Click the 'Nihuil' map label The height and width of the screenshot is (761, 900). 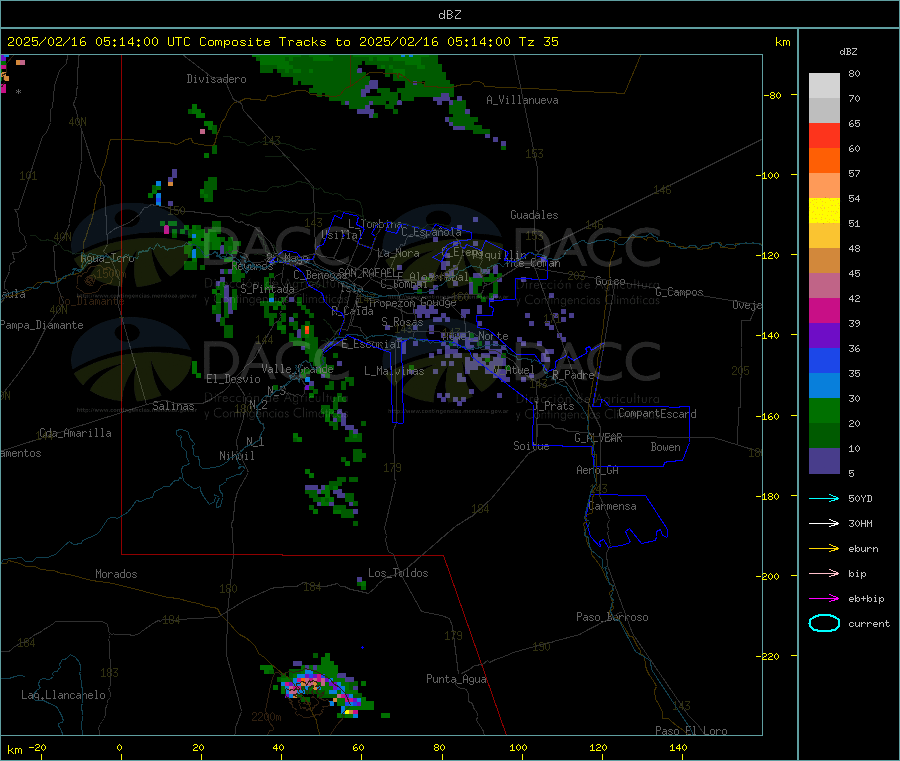[236, 456]
